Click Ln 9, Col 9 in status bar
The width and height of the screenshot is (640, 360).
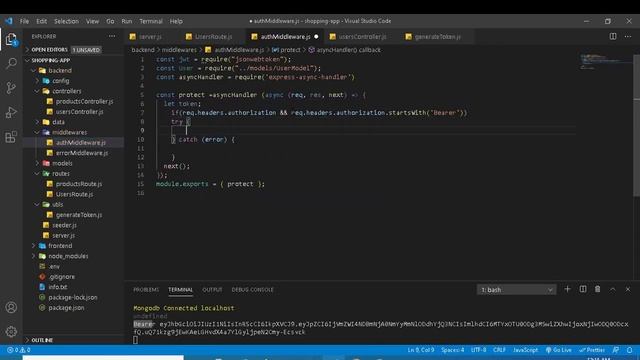click(x=420, y=350)
